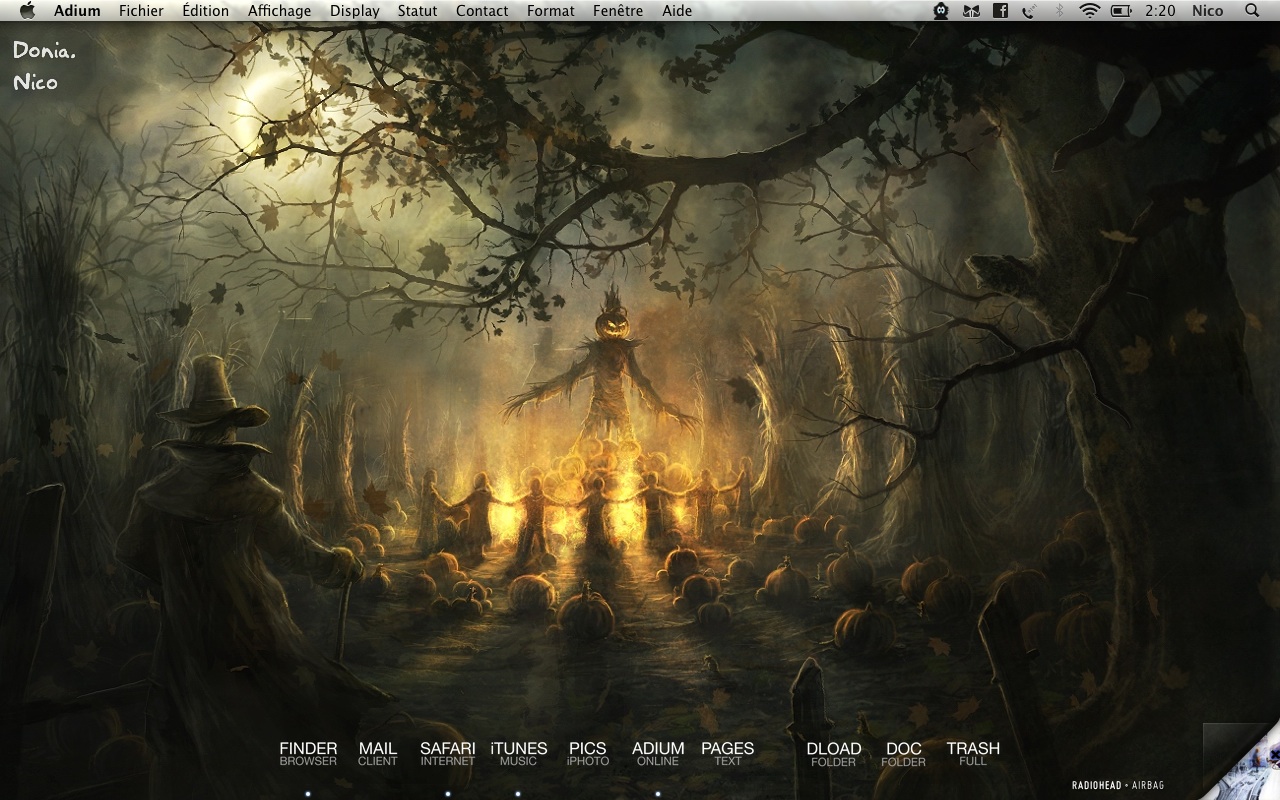This screenshot has width=1280, height=800.
Task: Switch to ADIUM Online in the dock
Action: 658,754
